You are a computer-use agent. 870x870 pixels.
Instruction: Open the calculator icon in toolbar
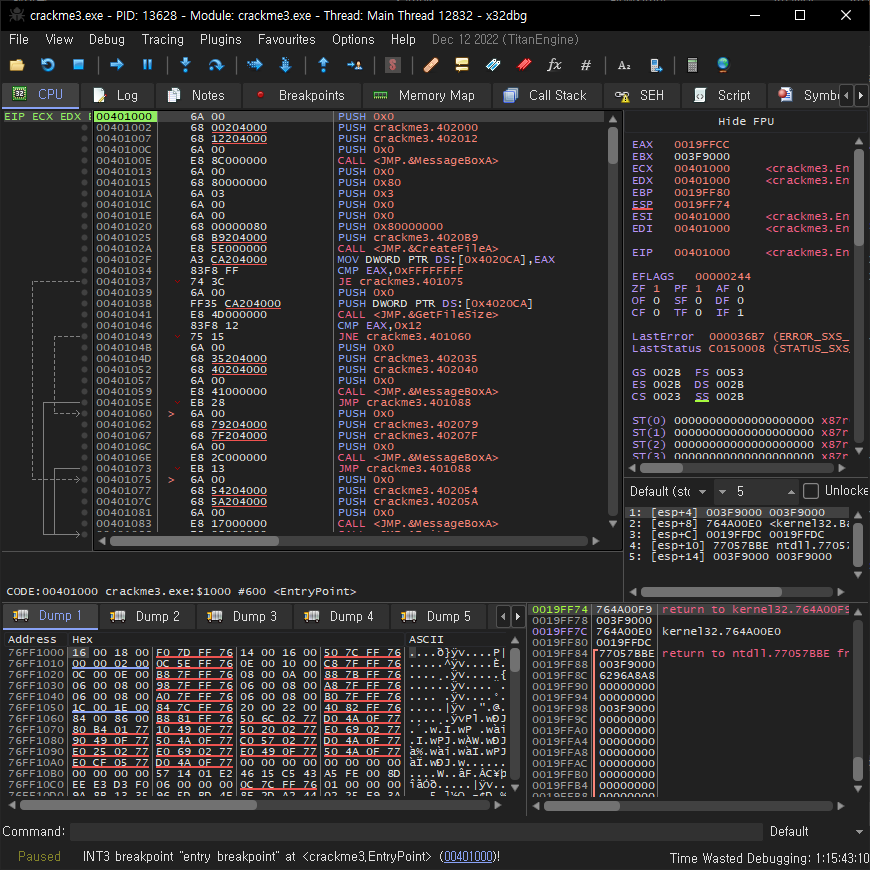click(691, 65)
